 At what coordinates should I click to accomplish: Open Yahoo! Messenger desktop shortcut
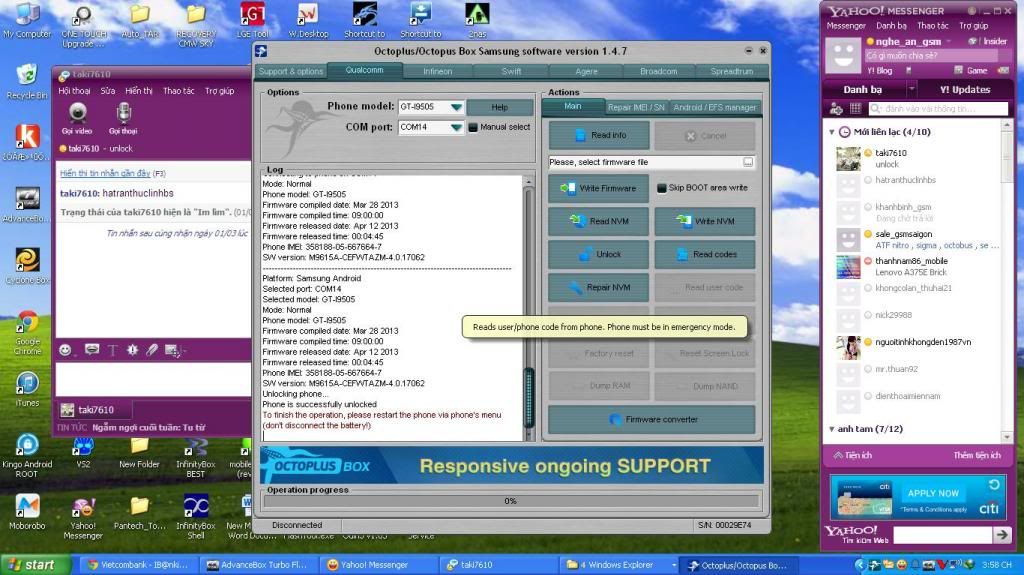83,518
